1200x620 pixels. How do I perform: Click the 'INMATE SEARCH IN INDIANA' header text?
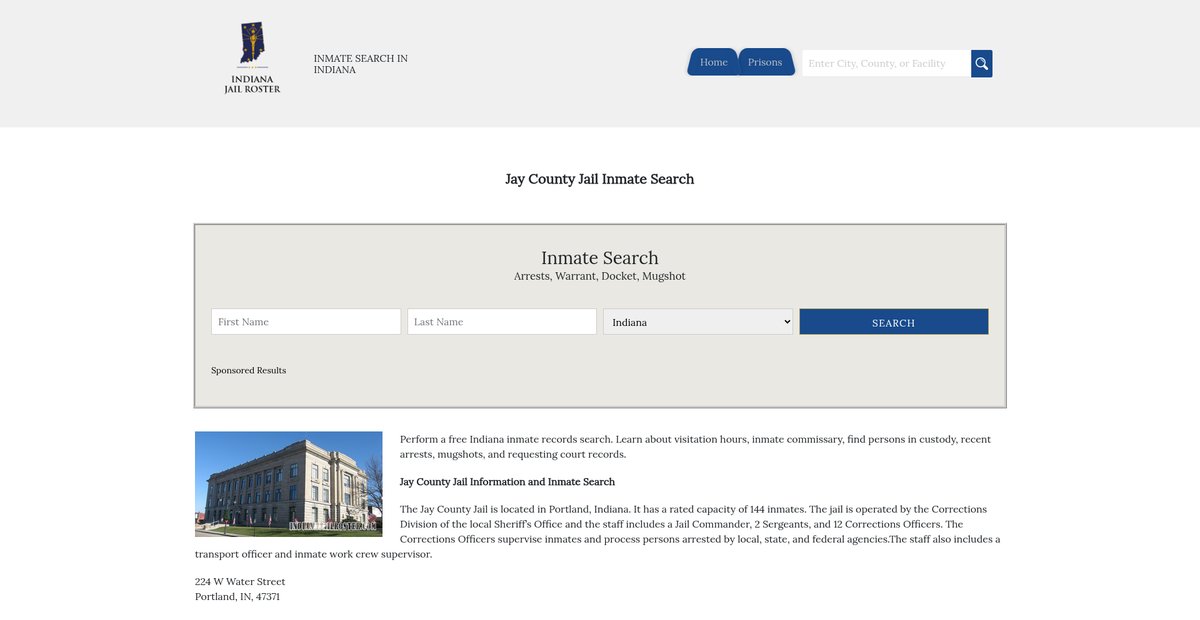[360, 64]
